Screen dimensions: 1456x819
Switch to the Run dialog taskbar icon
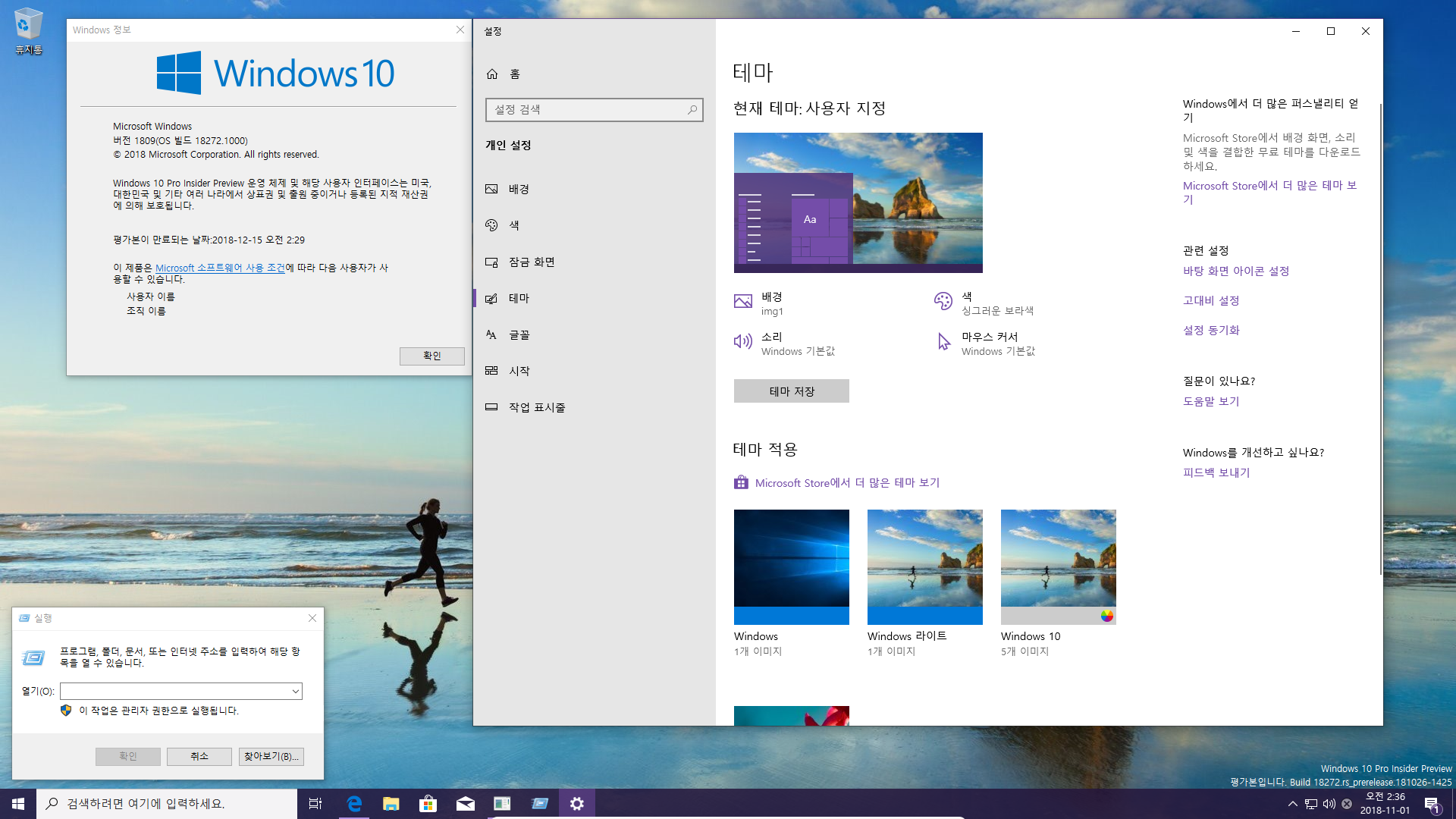point(539,804)
